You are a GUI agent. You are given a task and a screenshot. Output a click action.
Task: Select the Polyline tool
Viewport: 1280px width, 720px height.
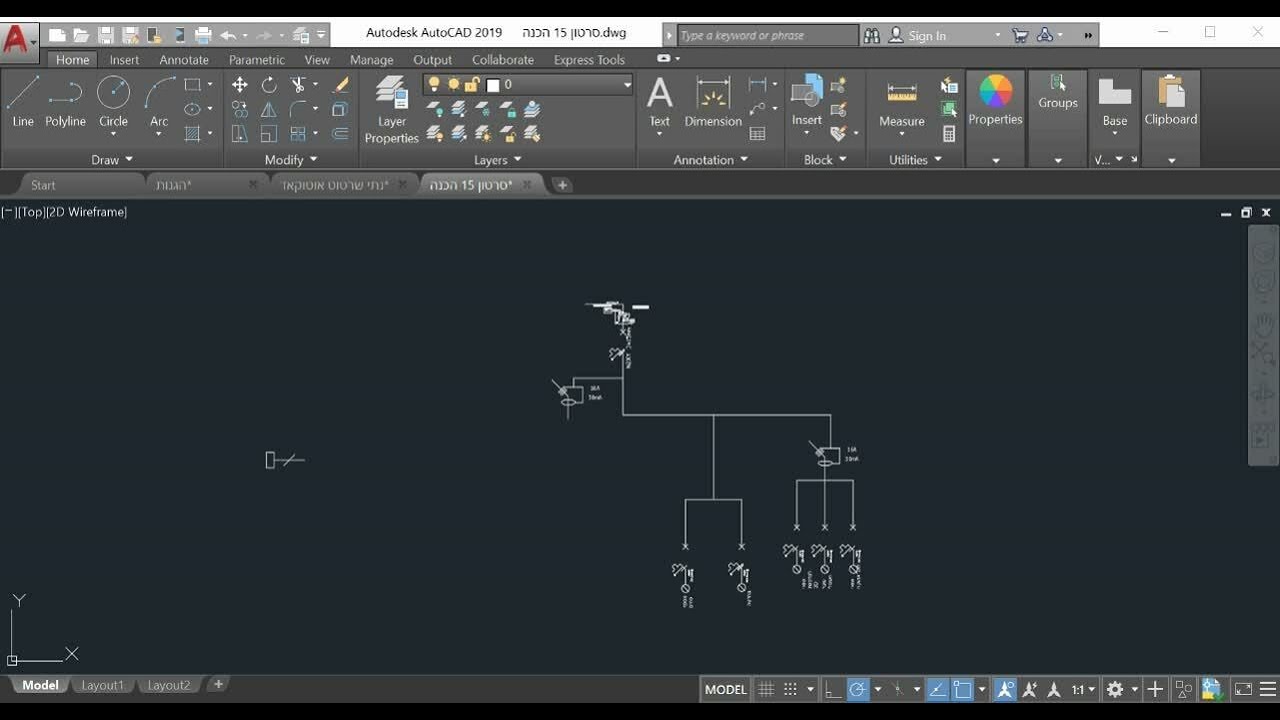click(65, 102)
